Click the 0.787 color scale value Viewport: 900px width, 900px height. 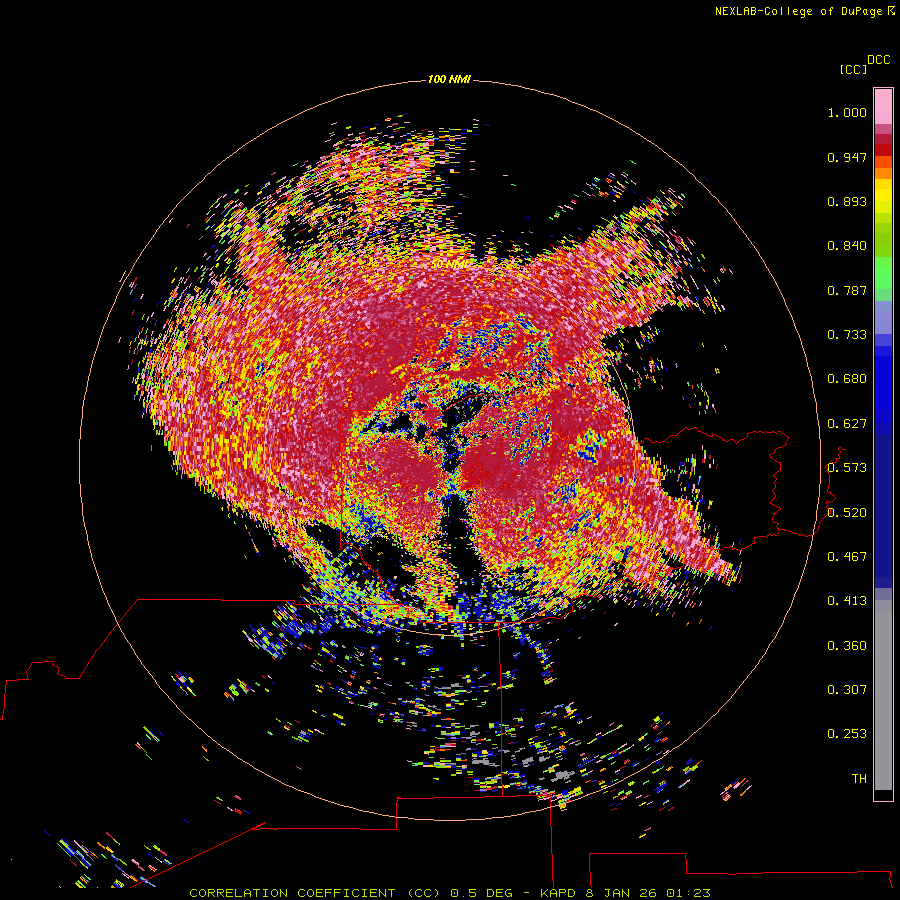pyautogui.click(x=847, y=290)
